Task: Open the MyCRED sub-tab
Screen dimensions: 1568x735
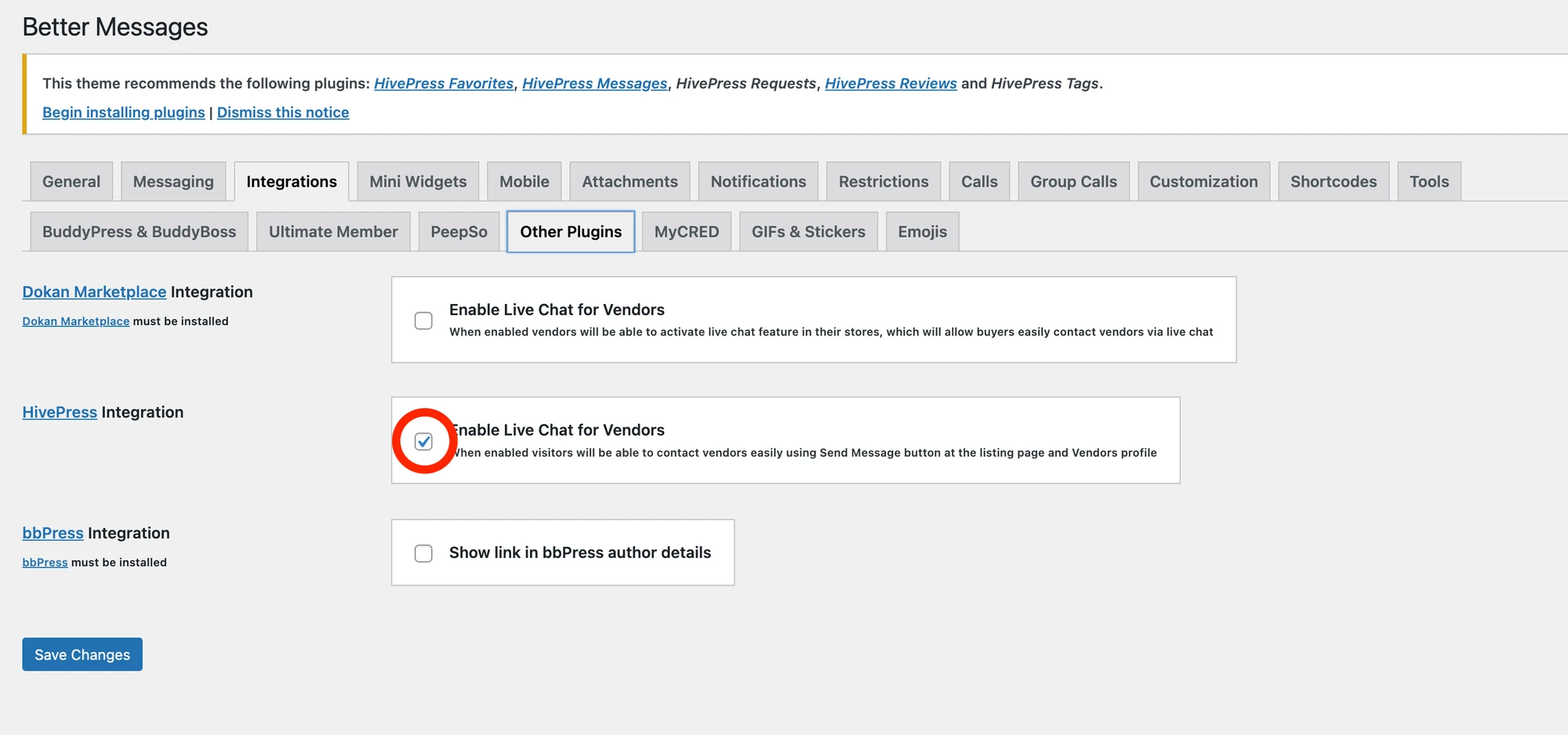Action: click(x=687, y=232)
